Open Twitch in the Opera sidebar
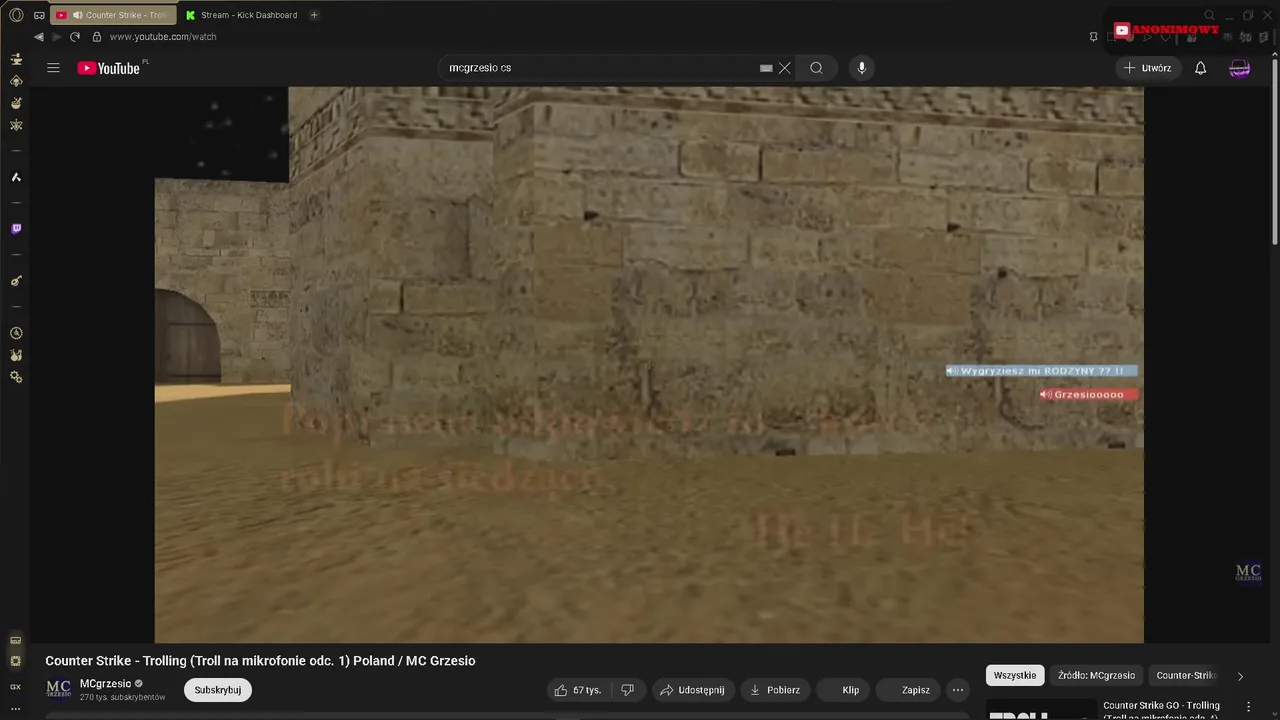The image size is (1280, 720). click(16, 229)
